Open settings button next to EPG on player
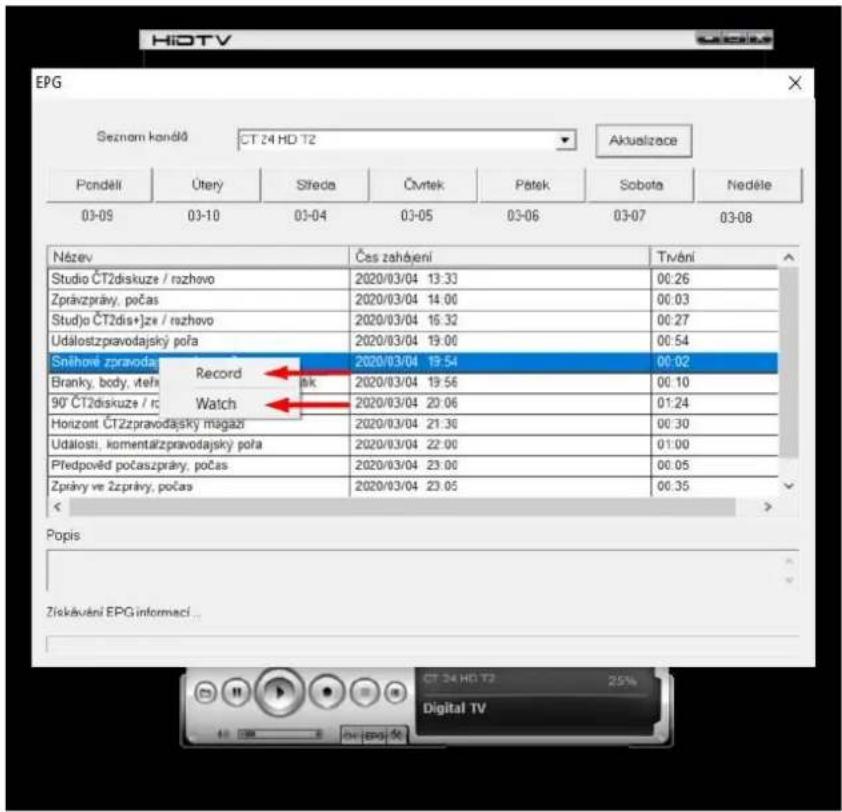This screenshot has width=842, height=812. point(397,735)
